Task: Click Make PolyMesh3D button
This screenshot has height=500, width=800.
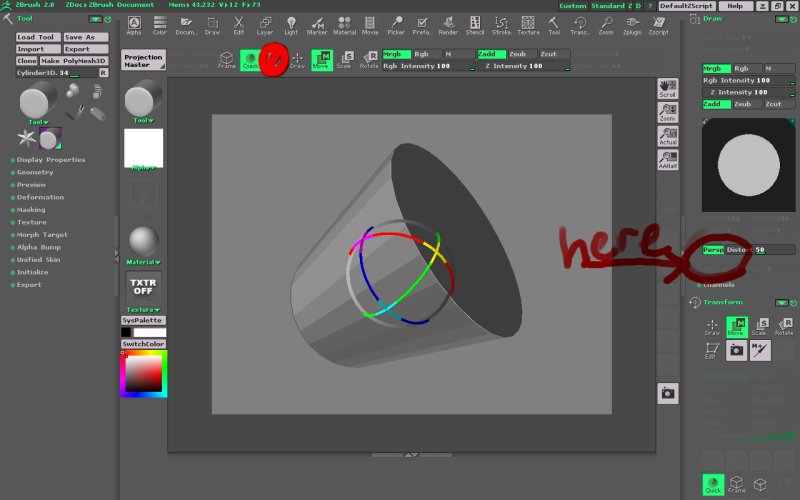Action: point(73,61)
